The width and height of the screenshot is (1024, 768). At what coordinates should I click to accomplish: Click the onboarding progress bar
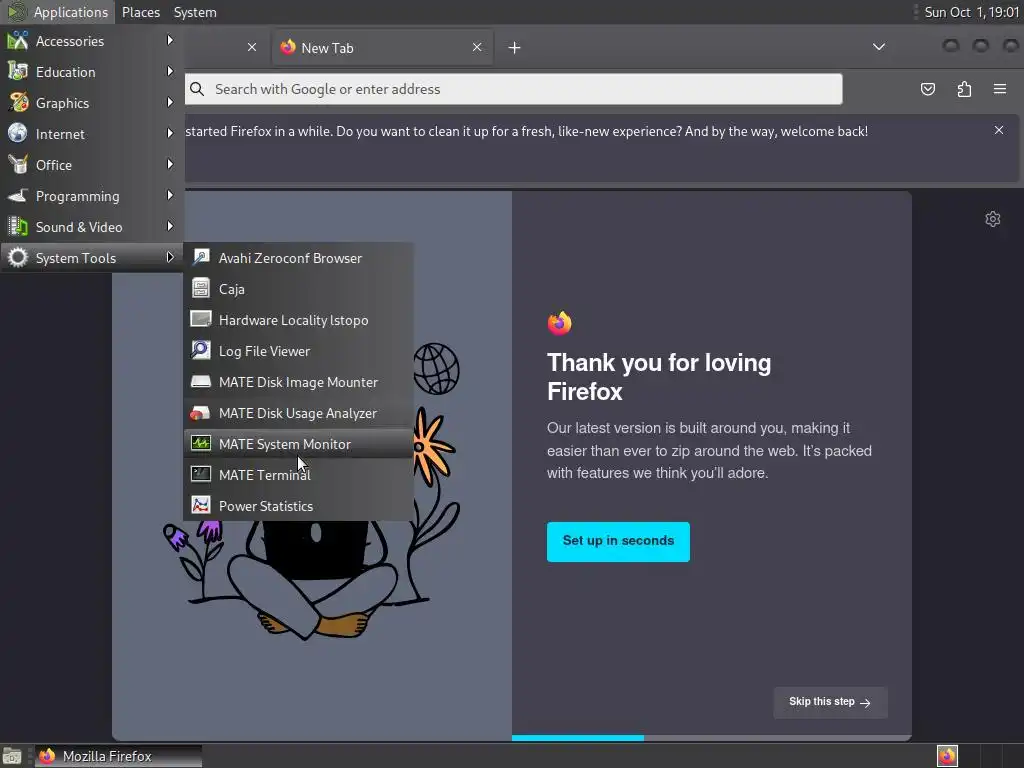(711, 737)
